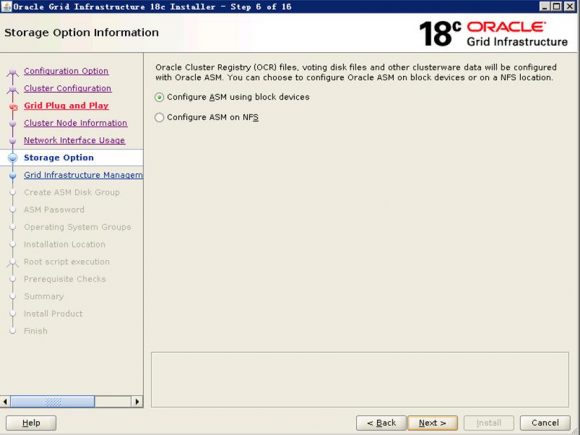Jump to Cluster Node Information step
580x435 pixels.
[x=75, y=123]
